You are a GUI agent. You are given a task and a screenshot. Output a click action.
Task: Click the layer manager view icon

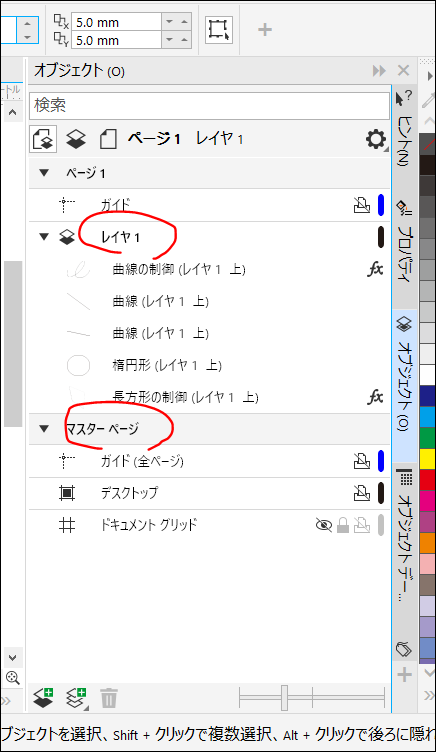click(x=76, y=140)
